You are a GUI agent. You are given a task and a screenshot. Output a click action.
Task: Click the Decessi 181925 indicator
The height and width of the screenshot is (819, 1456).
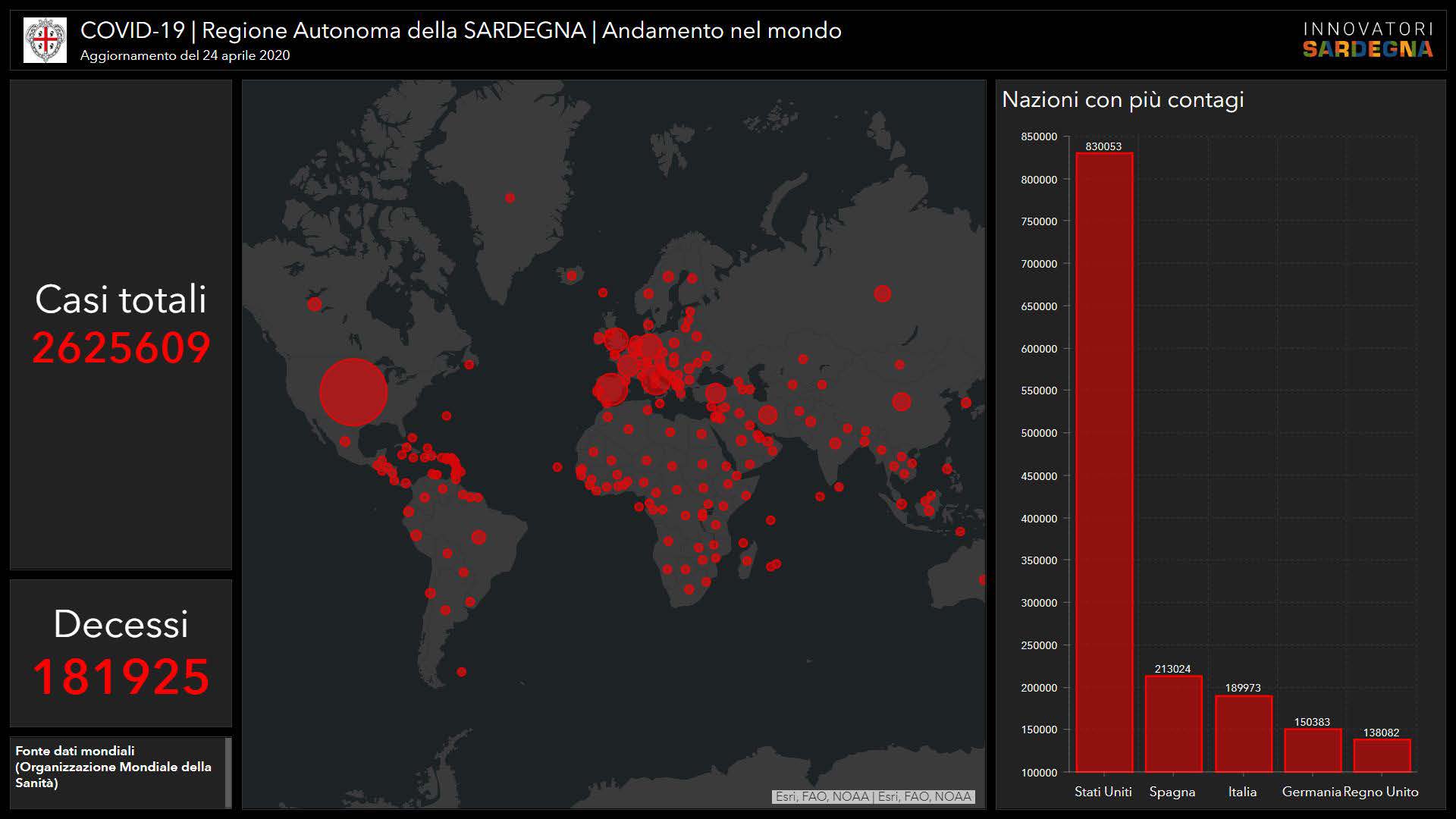click(x=121, y=653)
